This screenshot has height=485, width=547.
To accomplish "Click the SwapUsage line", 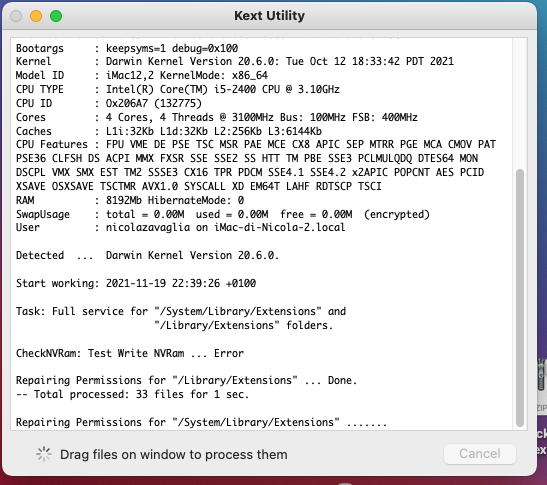I will point(223,214).
